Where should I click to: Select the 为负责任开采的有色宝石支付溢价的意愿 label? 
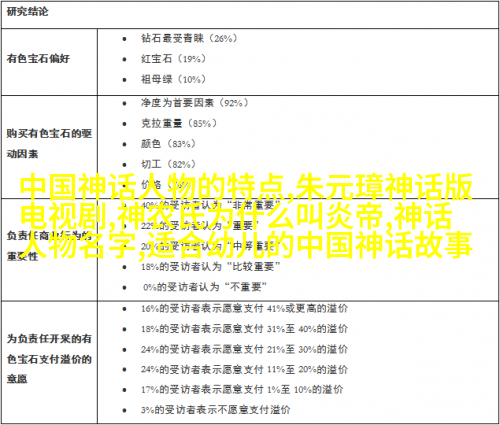(49, 359)
